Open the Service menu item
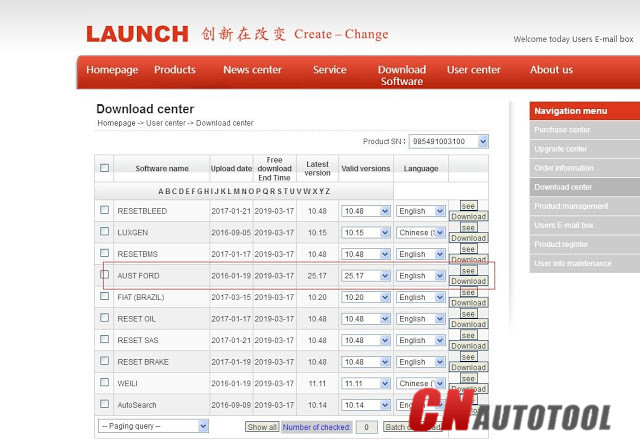 (329, 70)
